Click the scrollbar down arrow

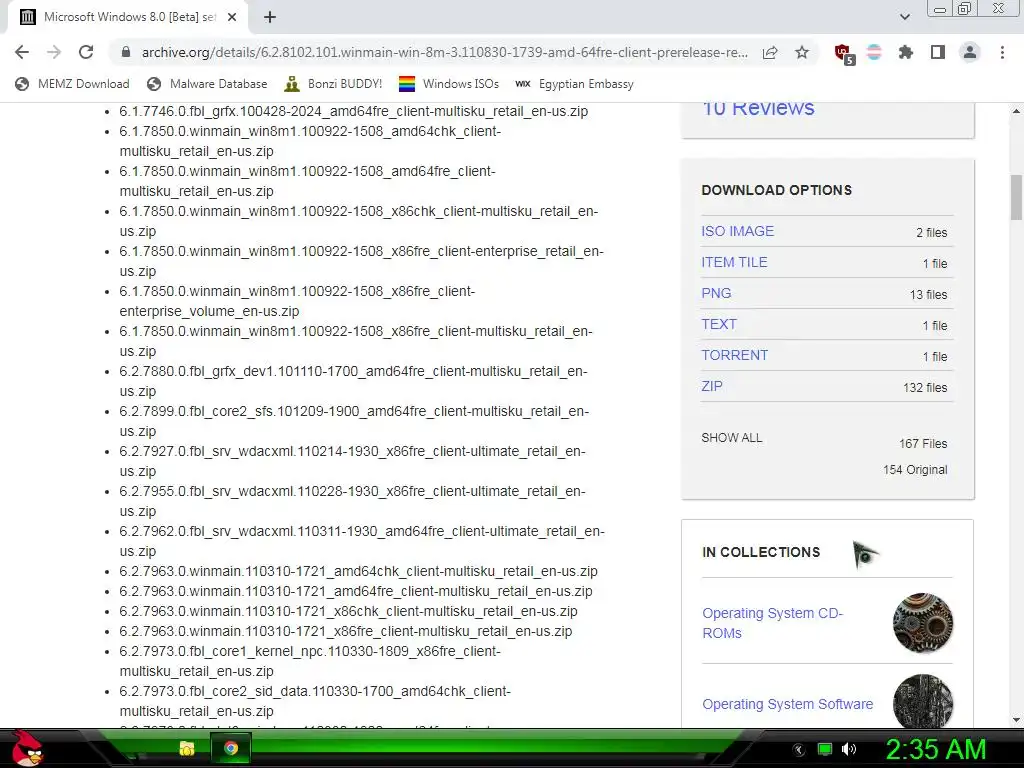(1016, 720)
